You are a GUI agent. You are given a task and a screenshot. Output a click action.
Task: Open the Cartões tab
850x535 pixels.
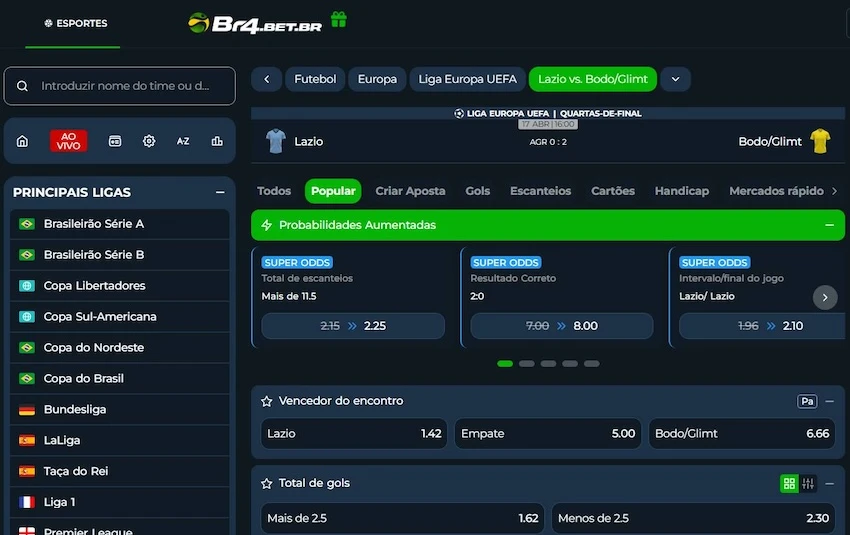click(x=613, y=191)
